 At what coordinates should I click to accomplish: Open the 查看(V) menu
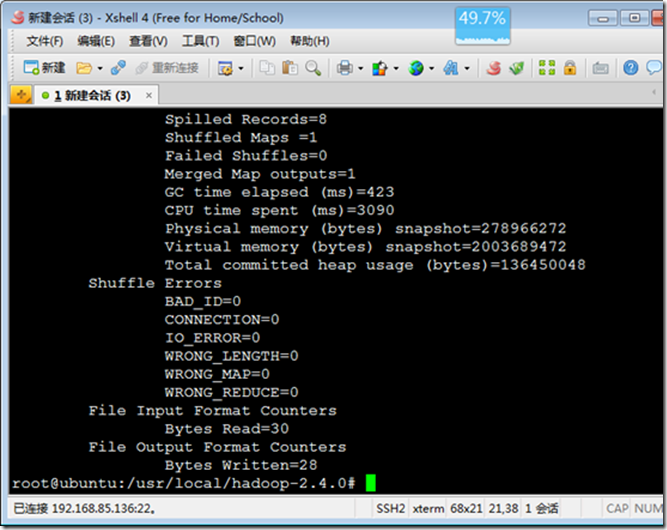[148, 41]
